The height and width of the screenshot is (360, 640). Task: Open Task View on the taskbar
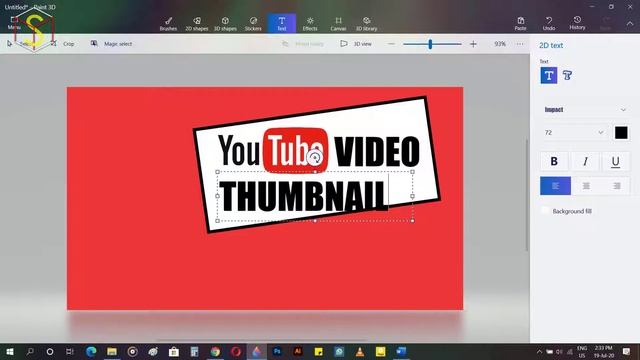(70, 351)
